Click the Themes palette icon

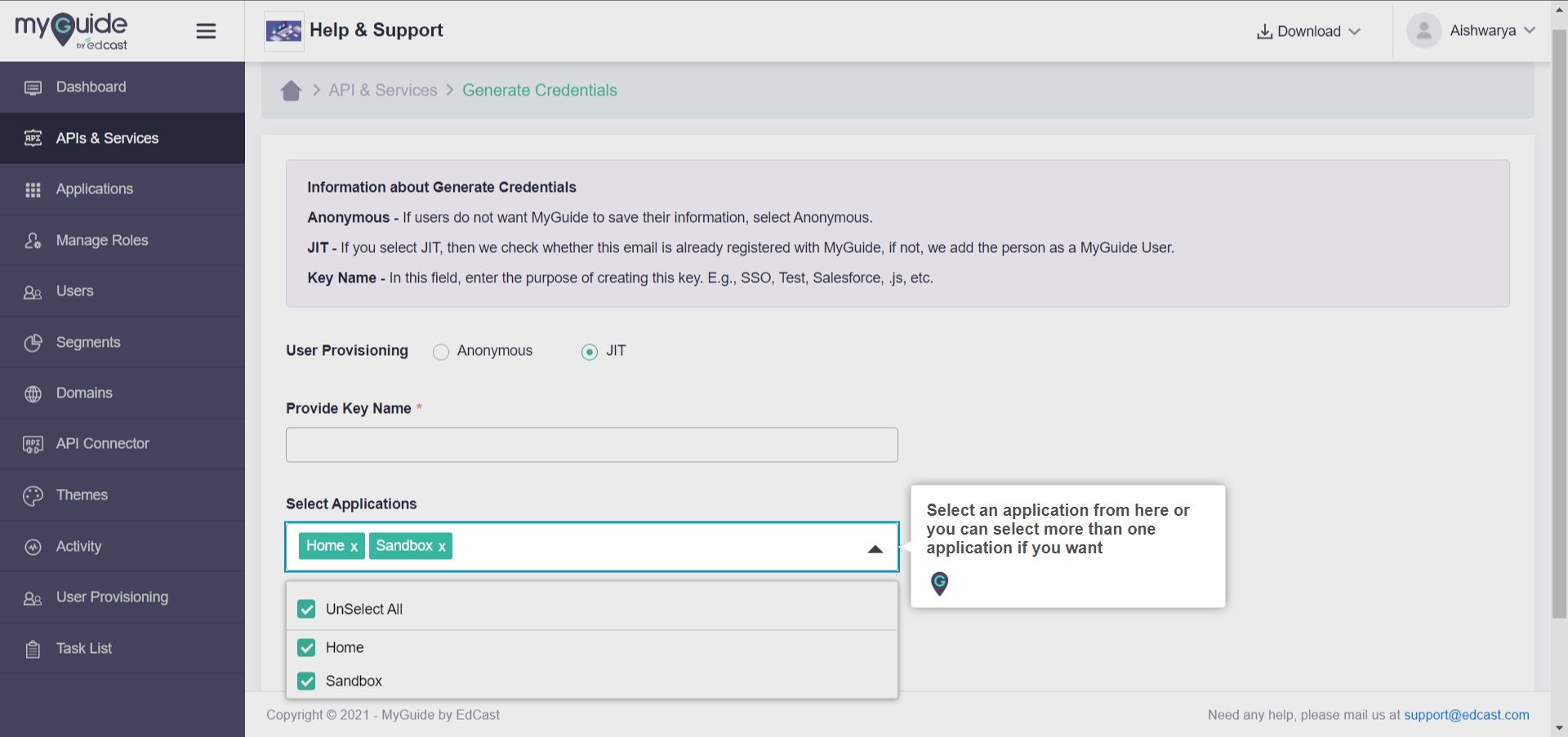[33, 495]
